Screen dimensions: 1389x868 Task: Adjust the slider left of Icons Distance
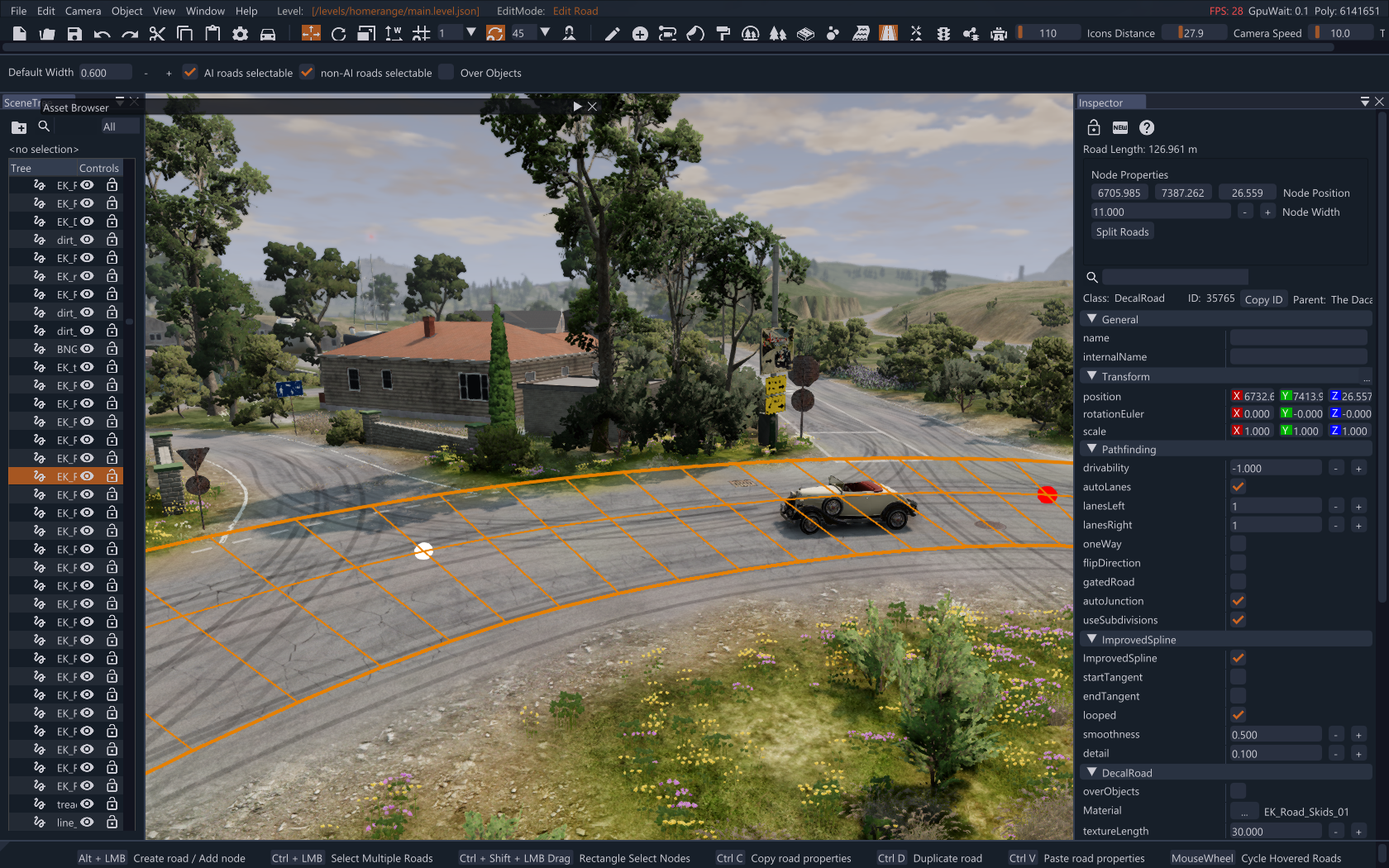(1048, 33)
